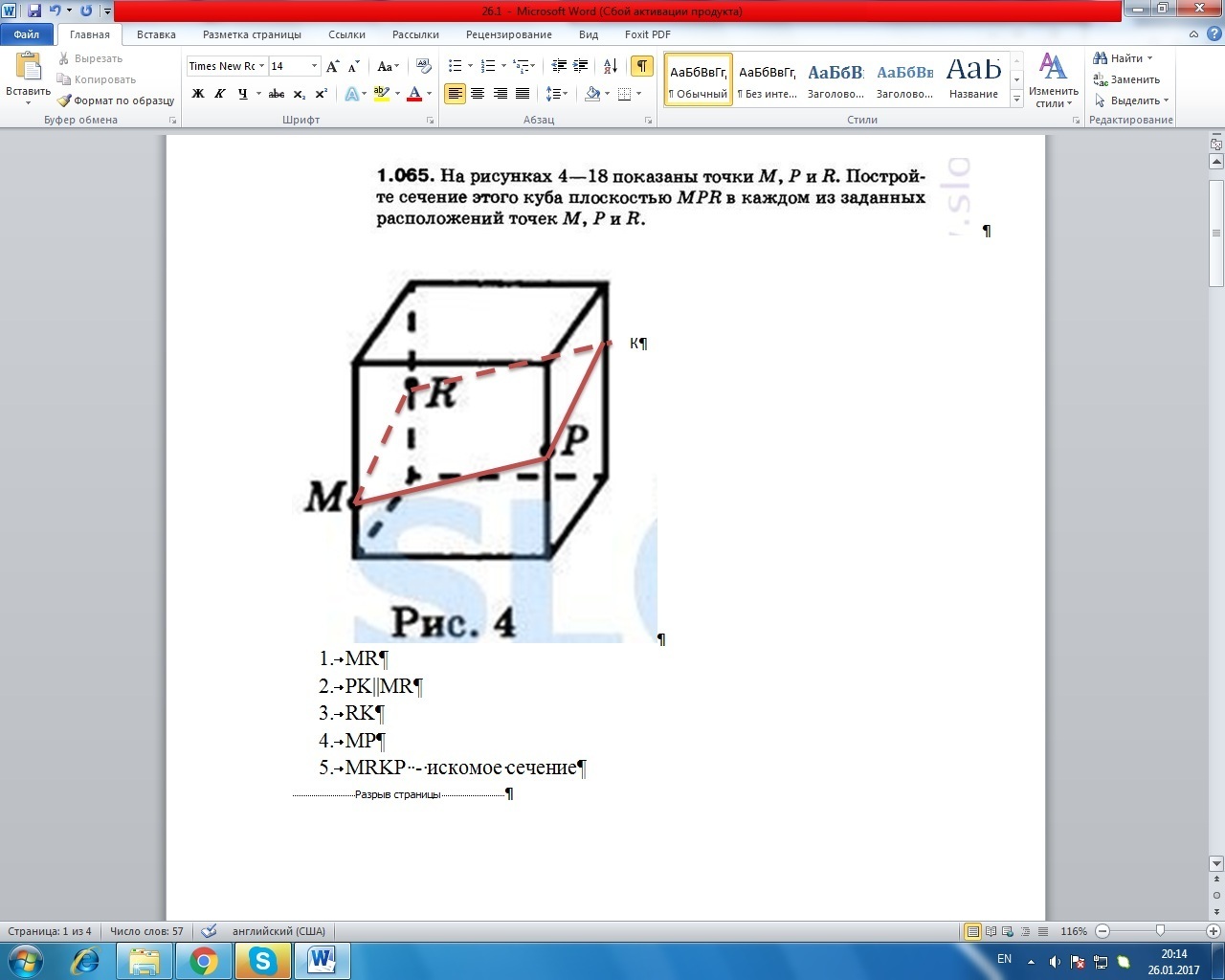Click the sort (АЯ) icon in Абзац group
1225x980 pixels.
point(610,65)
